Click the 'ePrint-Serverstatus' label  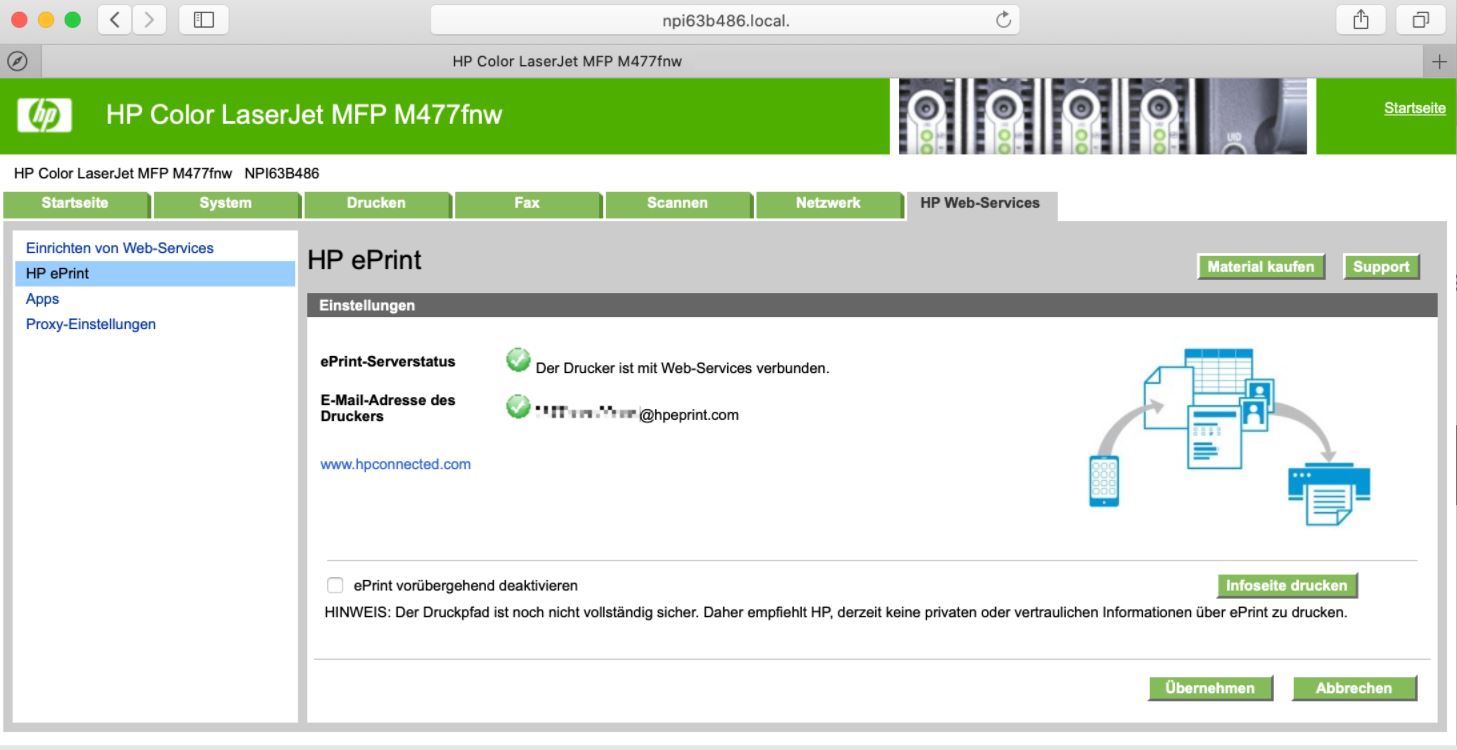(x=388, y=362)
